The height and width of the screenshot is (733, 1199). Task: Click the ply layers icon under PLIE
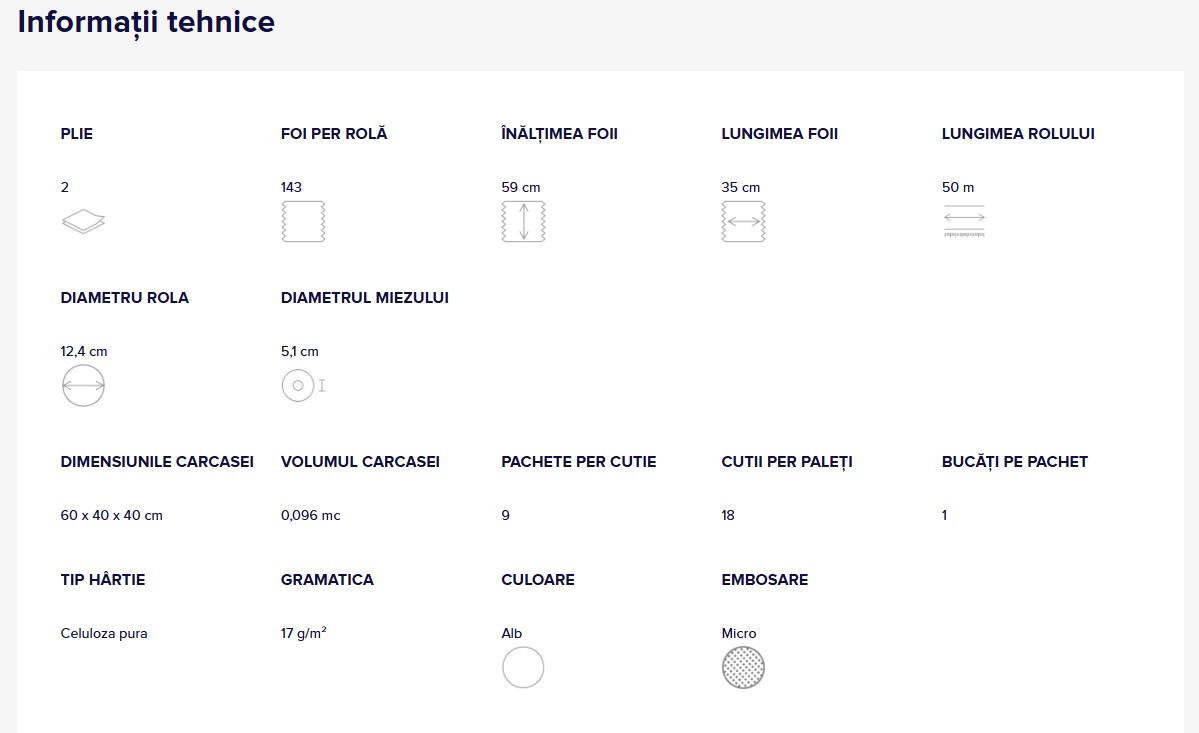tap(83, 221)
